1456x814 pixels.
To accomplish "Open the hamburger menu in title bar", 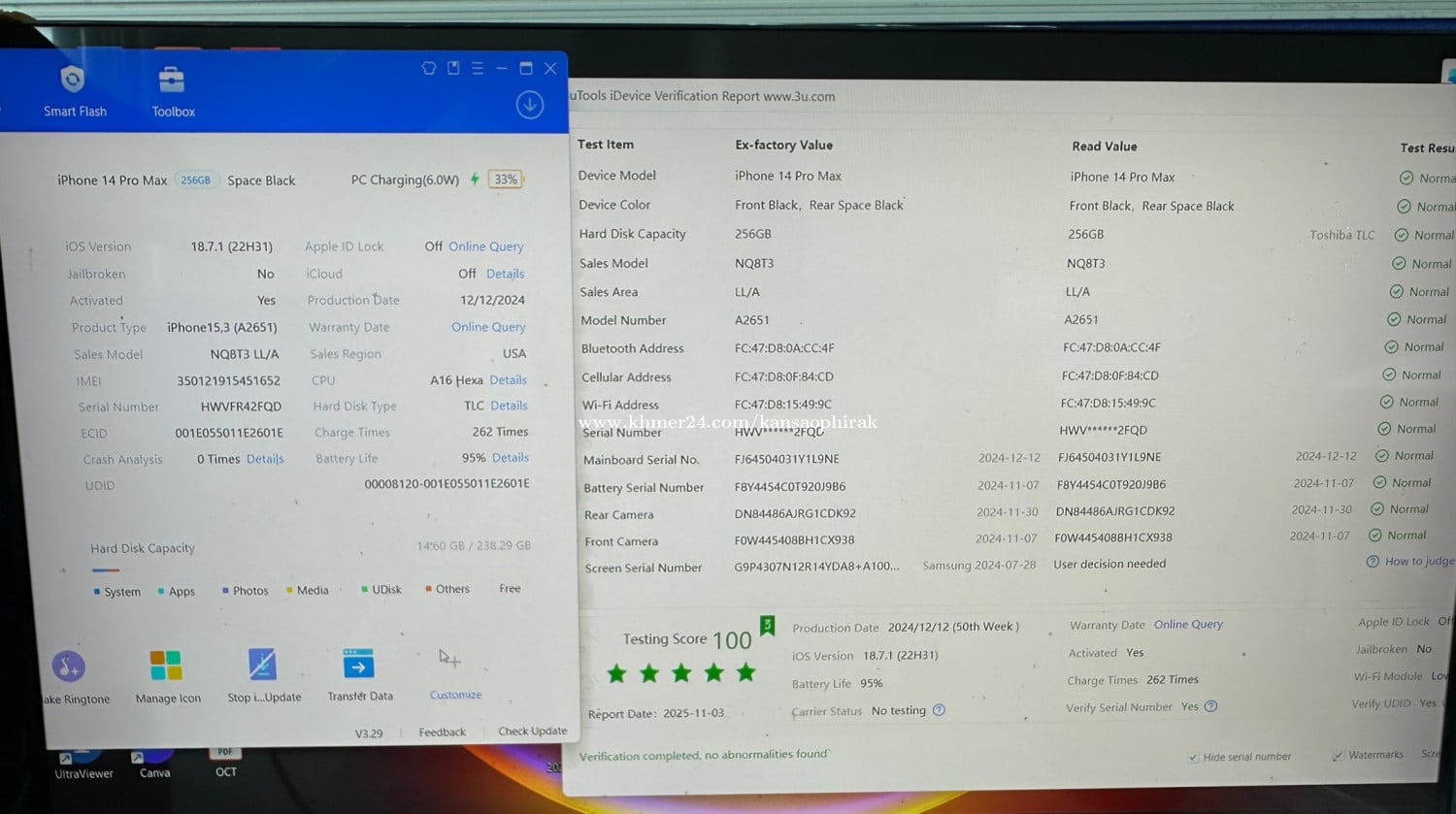I will (x=478, y=68).
